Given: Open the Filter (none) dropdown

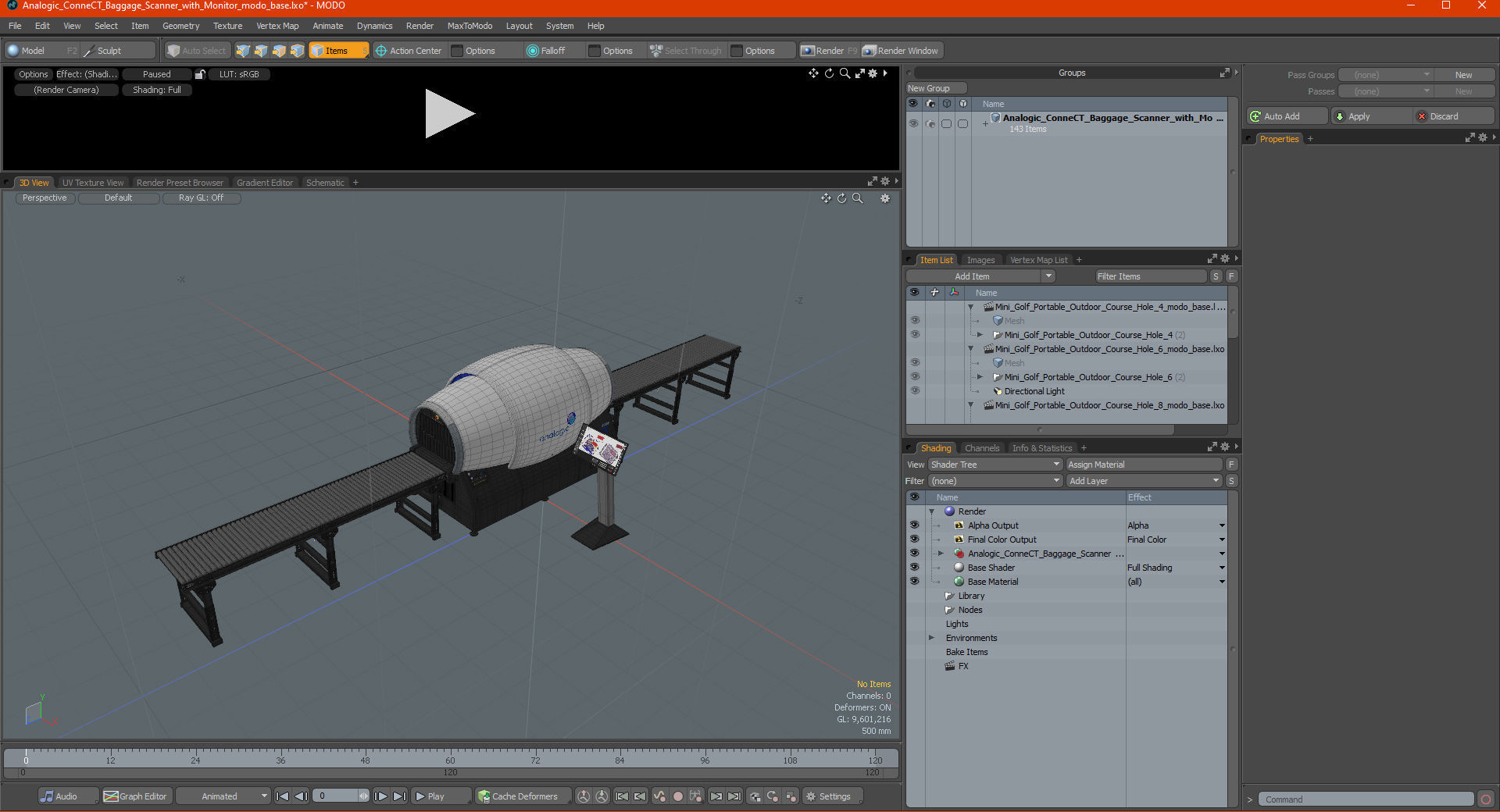Looking at the screenshot, I should click(995, 481).
